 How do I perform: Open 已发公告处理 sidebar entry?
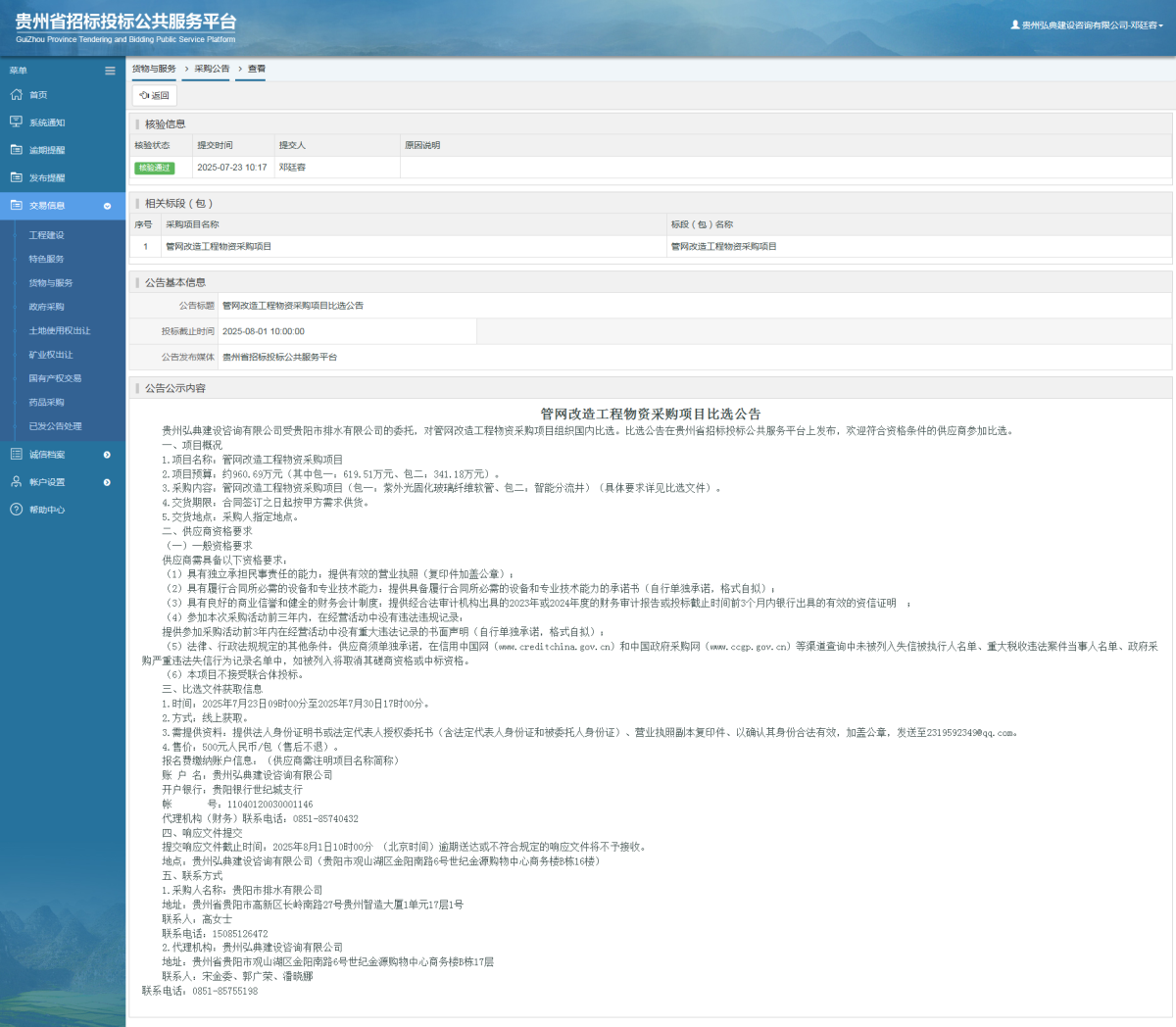pos(55,426)
